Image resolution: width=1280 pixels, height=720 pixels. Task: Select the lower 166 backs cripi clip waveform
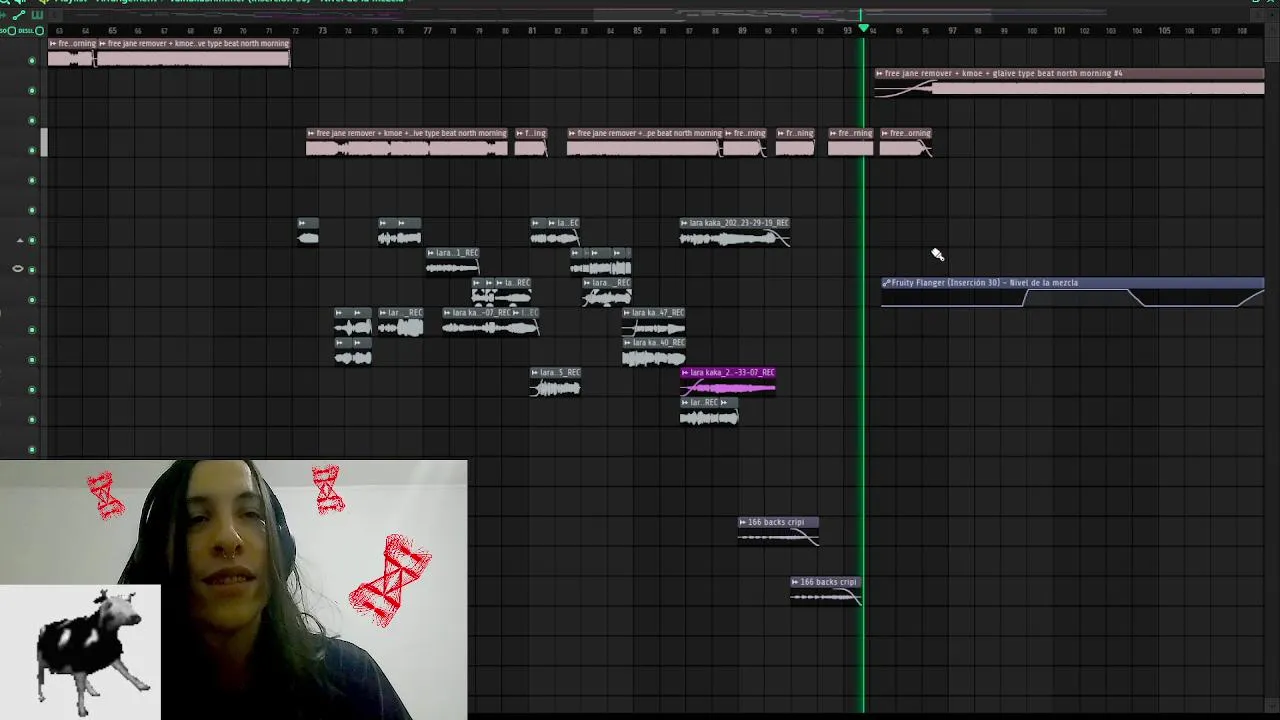click(x=826, y=598)
